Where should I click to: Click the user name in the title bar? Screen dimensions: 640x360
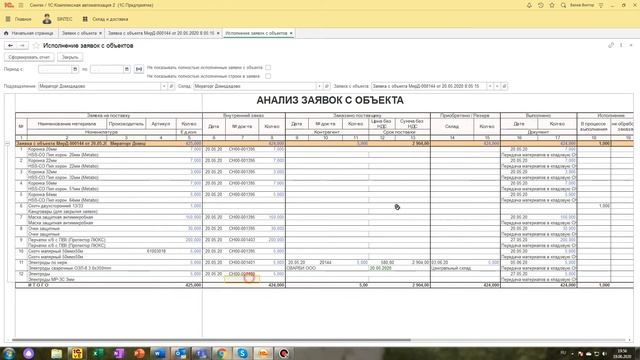tap(582, 5)
